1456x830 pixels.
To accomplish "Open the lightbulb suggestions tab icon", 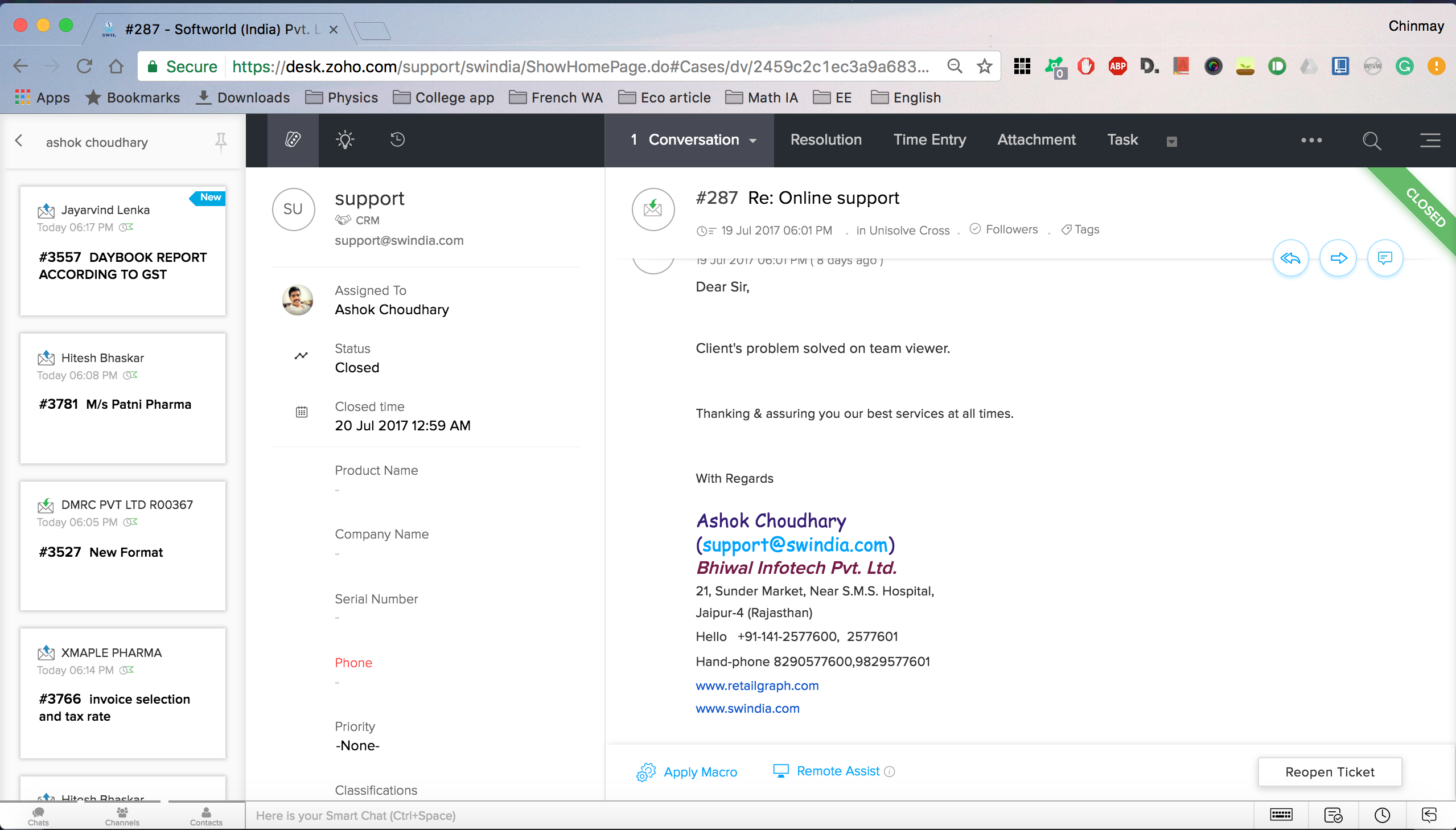I will tap(345, 139).
